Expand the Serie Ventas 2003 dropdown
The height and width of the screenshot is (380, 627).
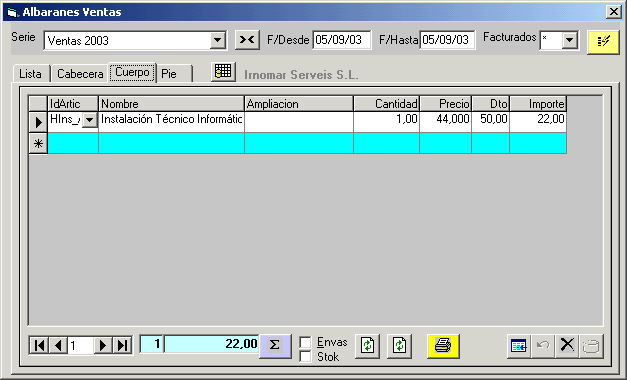point(218,40)
